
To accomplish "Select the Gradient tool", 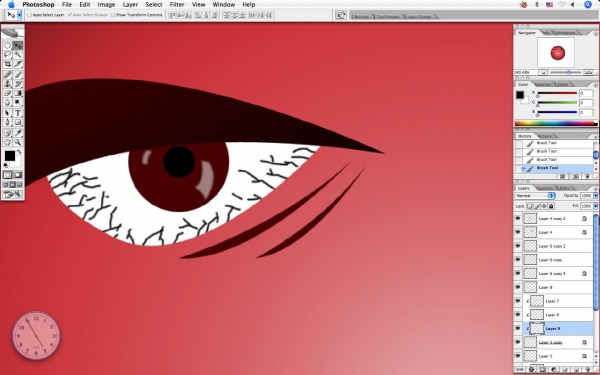I will 18,93.
